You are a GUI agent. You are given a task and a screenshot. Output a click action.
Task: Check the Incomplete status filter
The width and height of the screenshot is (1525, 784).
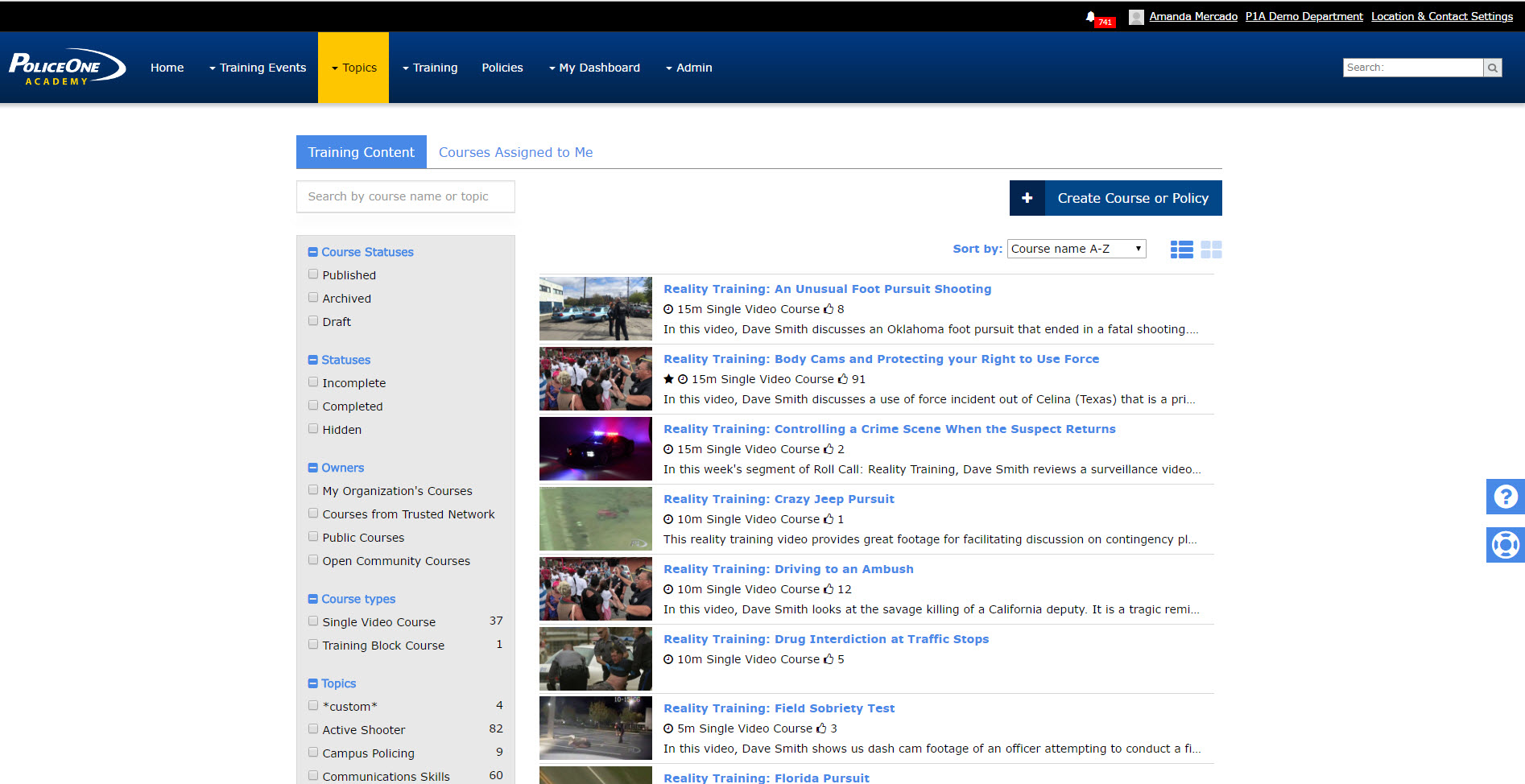point(313,382)
